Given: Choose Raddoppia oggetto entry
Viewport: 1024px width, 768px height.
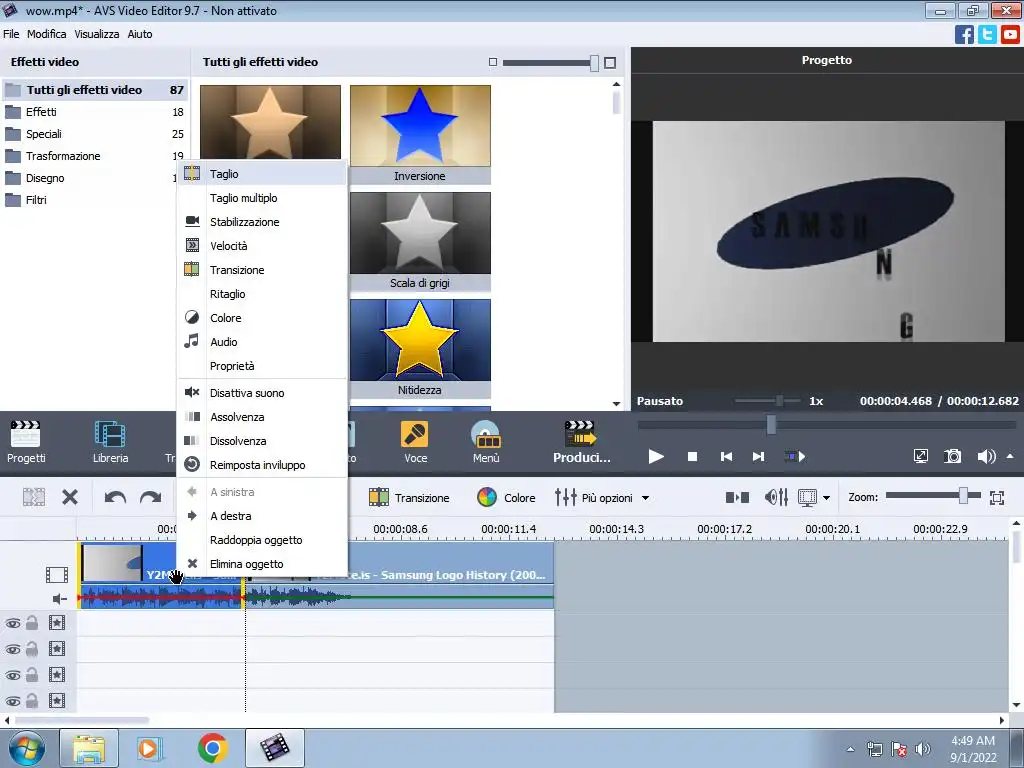Looking at the screenshot, I should pos(262,540).
